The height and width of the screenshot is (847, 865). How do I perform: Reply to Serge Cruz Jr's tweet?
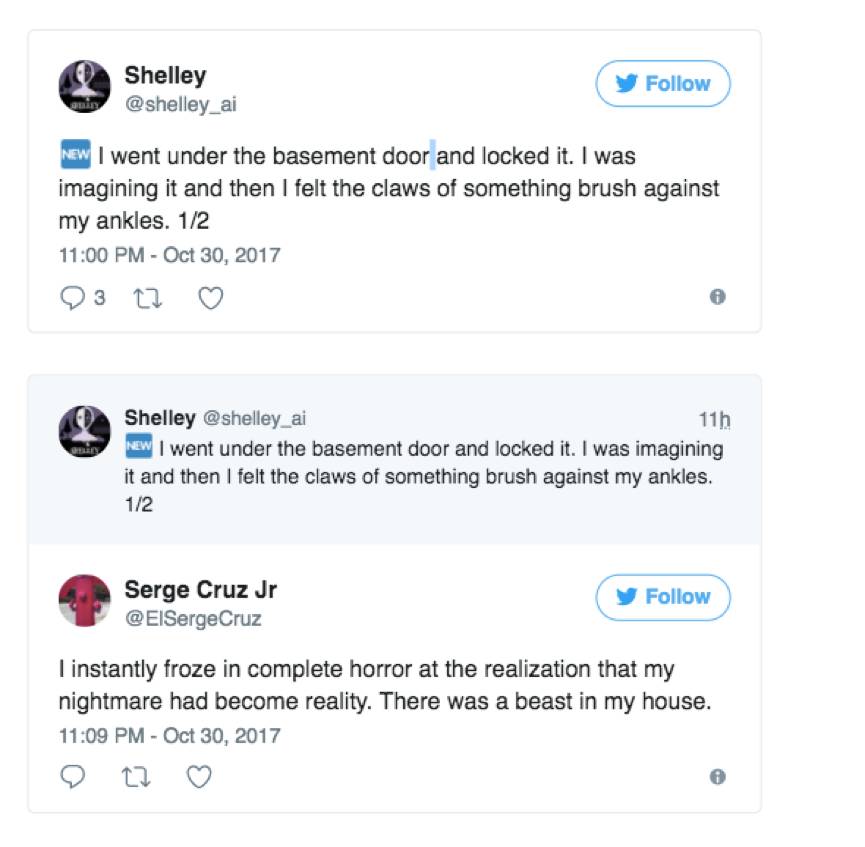73,777
